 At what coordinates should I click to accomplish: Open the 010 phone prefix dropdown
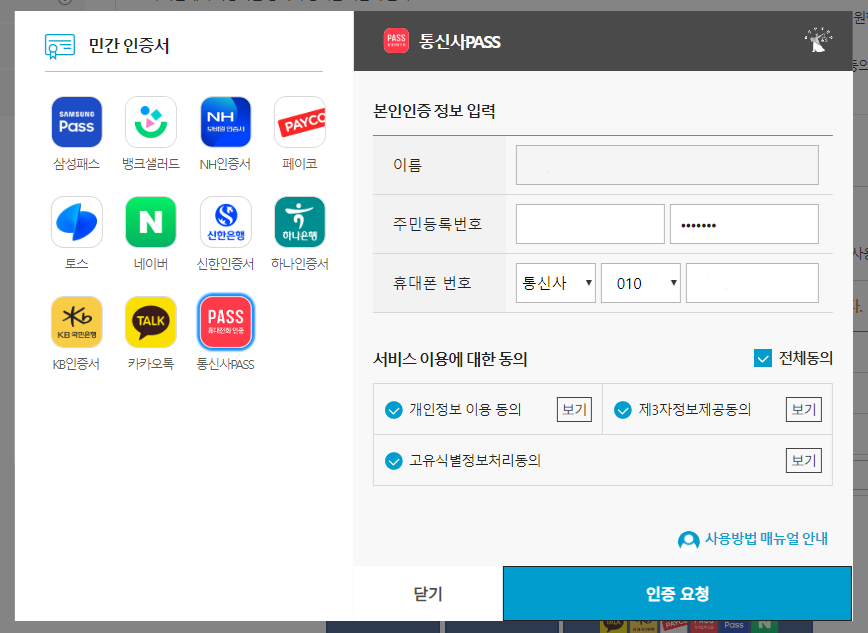tap(641, 283)
